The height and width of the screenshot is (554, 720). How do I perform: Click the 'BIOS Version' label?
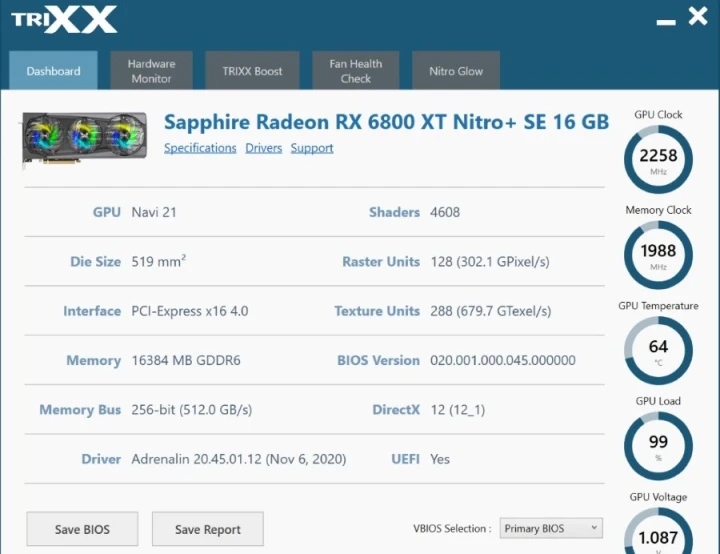click(x=378, y=360)
